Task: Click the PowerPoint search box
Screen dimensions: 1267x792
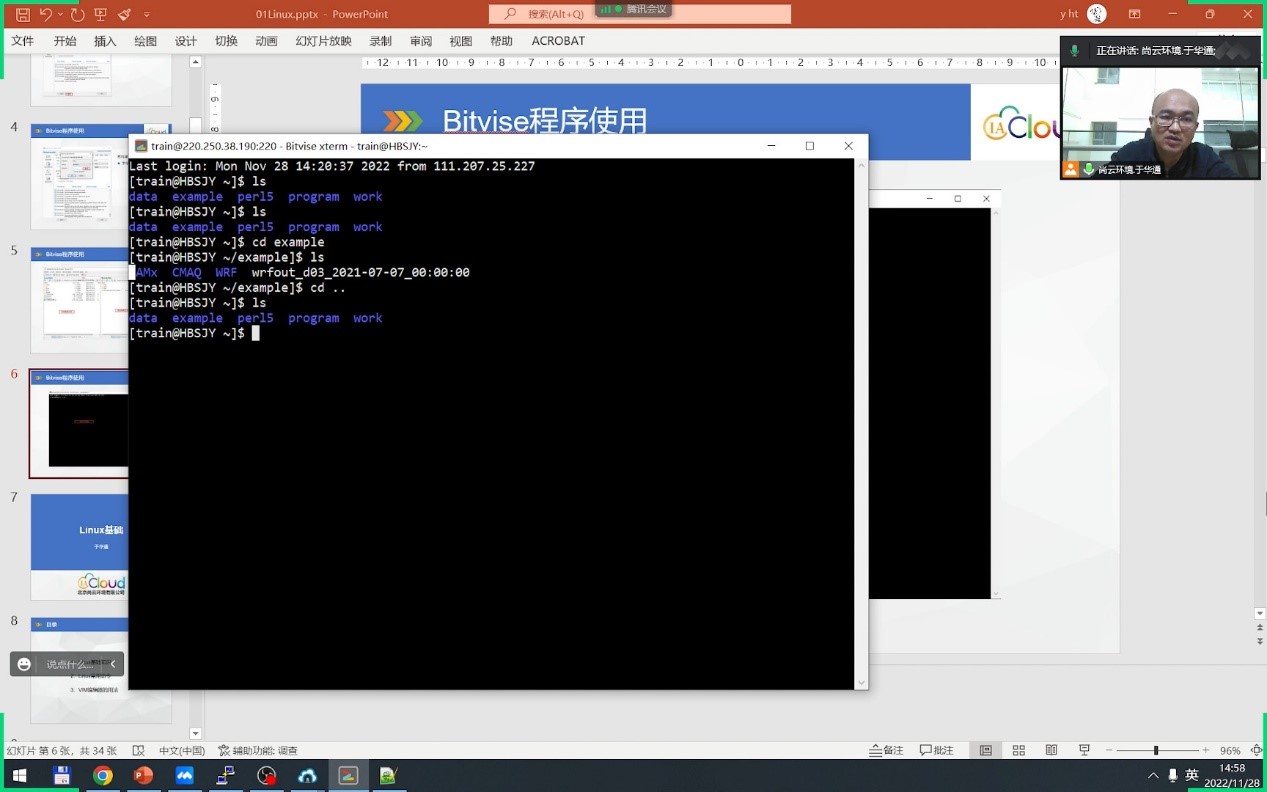Action: pos(640,14)
